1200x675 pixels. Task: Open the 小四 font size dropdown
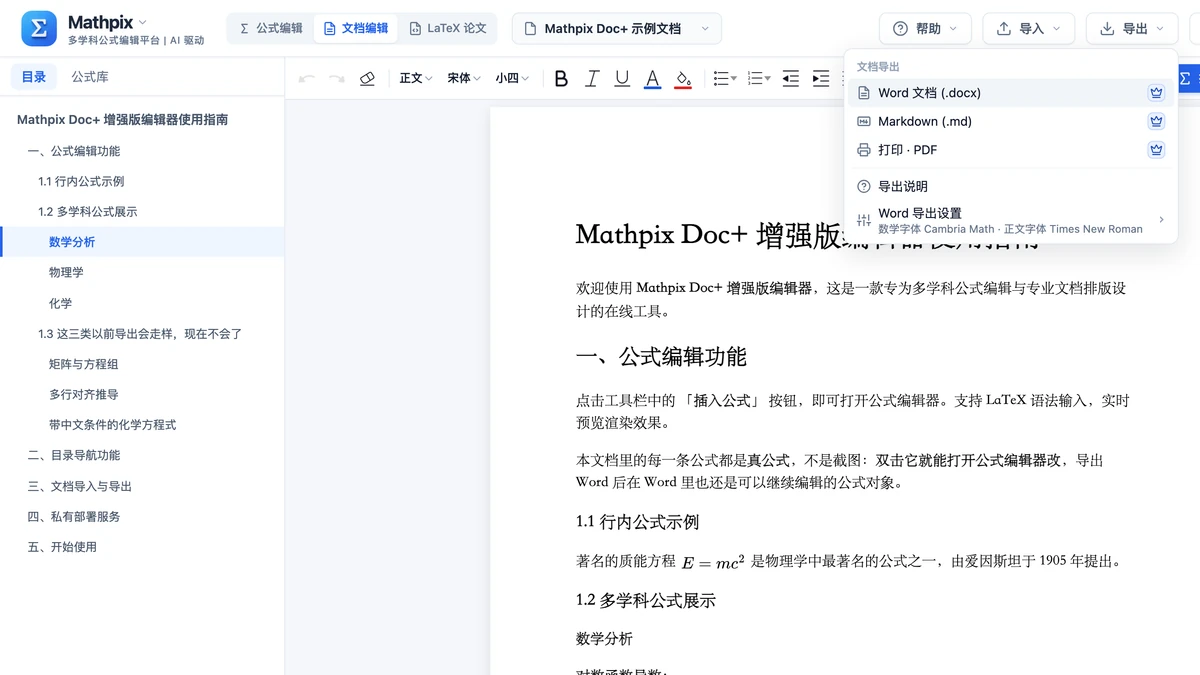[512, 78]
